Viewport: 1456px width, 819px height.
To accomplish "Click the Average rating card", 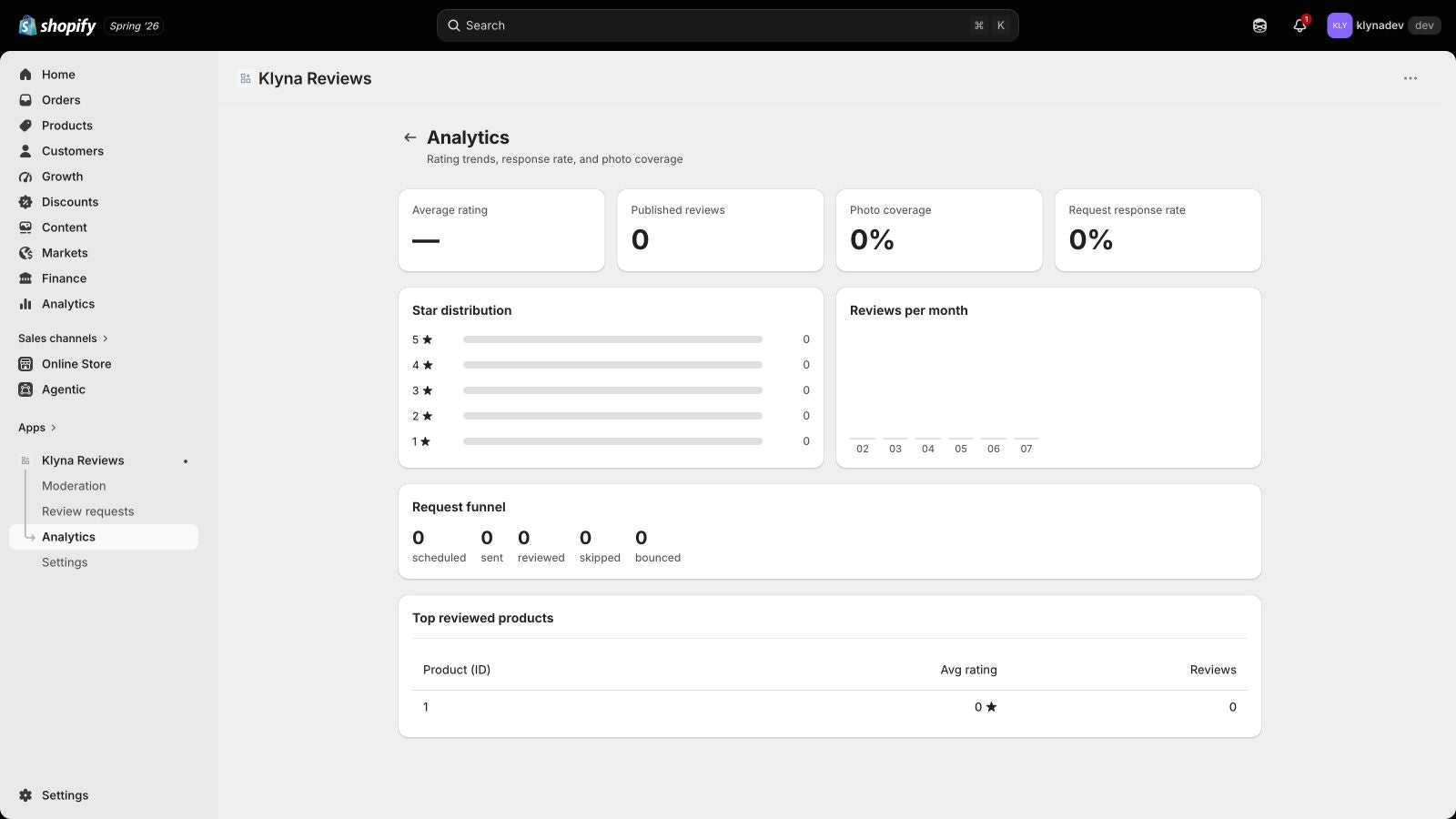I will click(501, 230).
